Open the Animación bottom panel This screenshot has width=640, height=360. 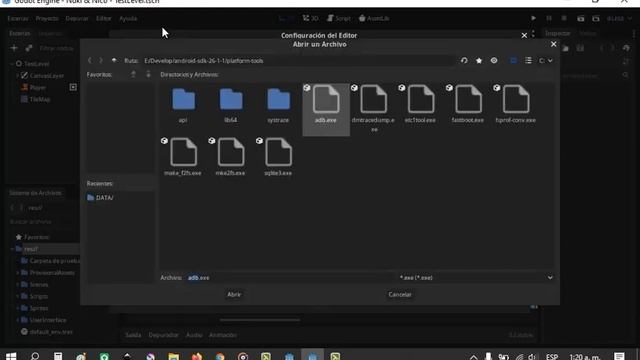pos(223,335)
